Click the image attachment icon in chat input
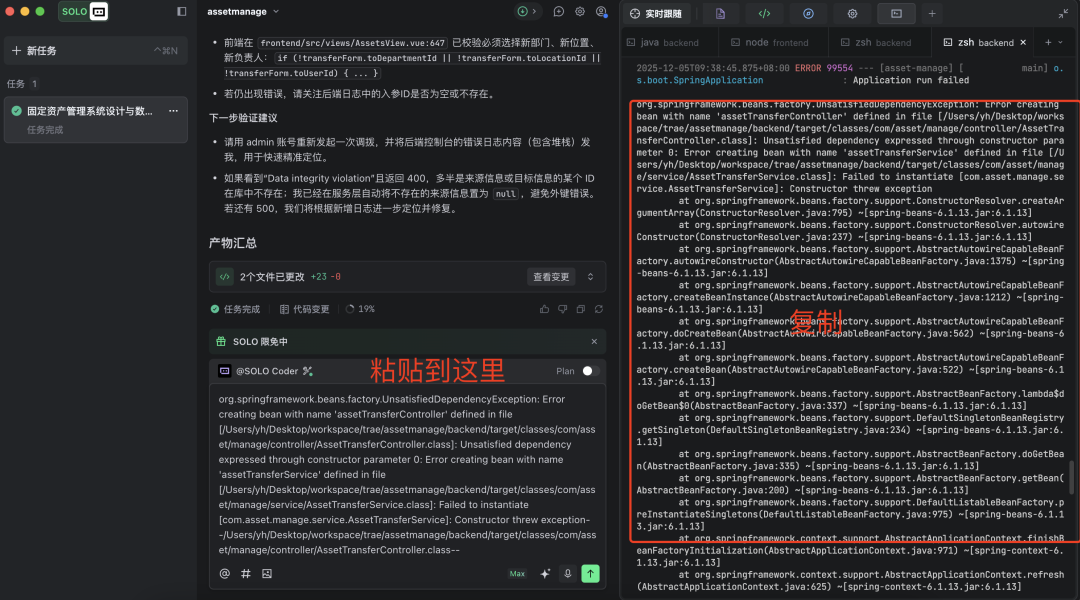1080x600 pixels. (x=266, y=573)
